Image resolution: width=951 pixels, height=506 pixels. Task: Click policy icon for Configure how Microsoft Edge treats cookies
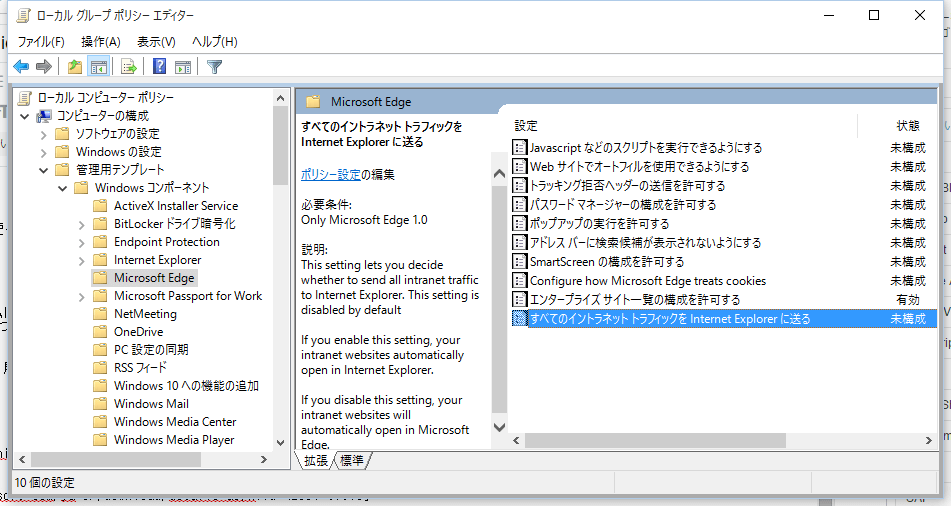519,280
